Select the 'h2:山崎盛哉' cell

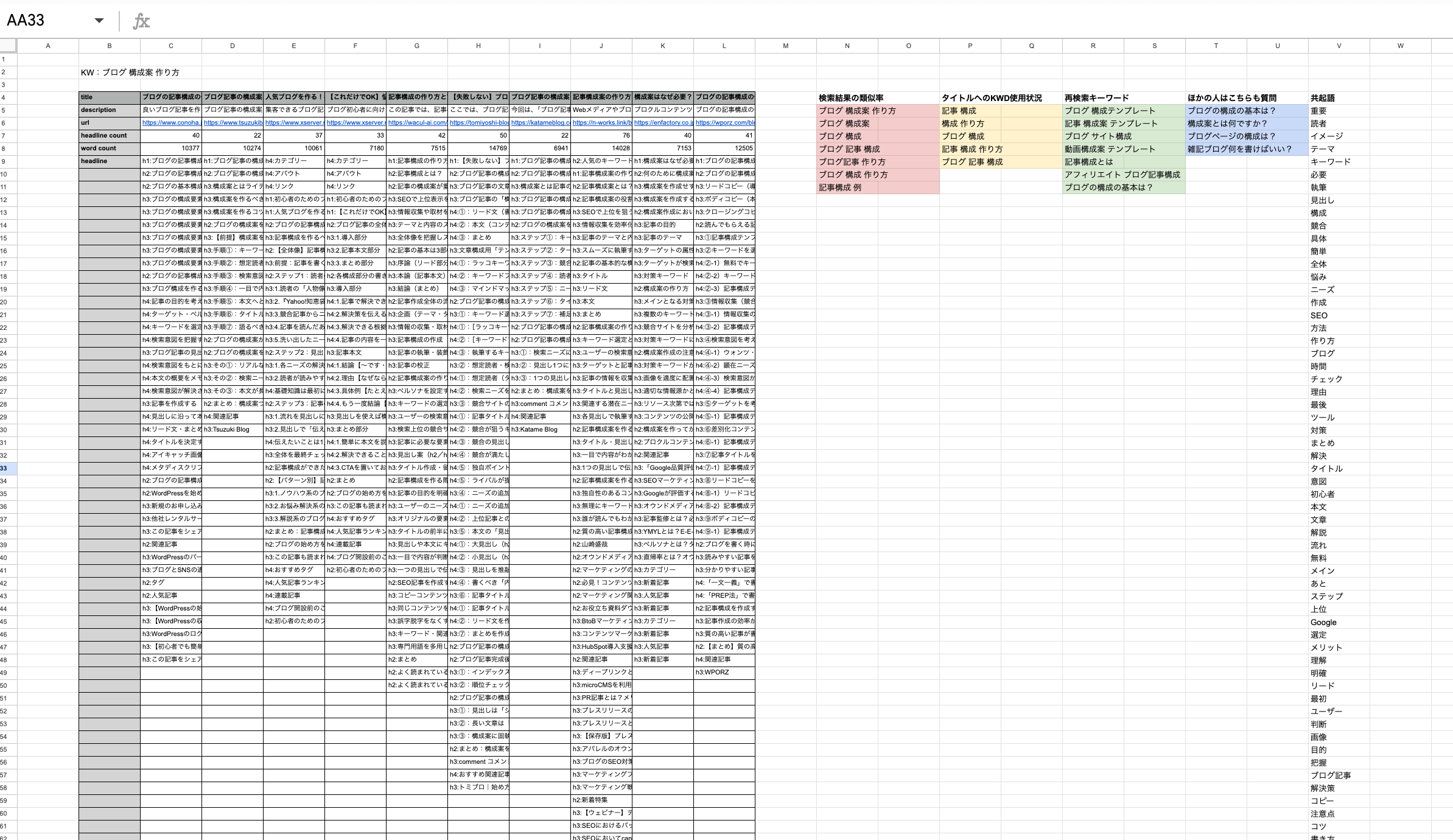(x=601, y=545)
